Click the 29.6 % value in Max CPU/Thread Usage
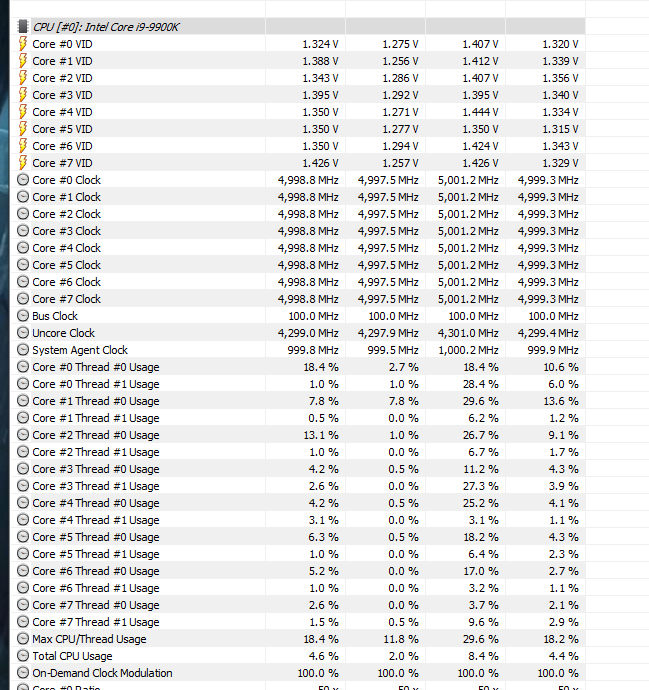Viewport: 649px width, 690px height. pos(482,639)
